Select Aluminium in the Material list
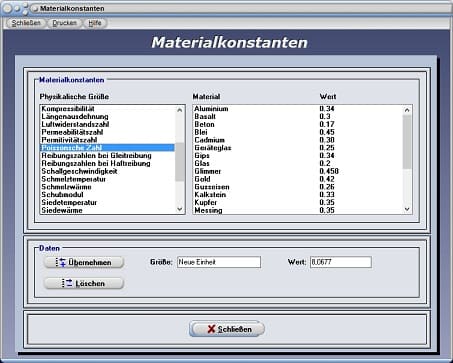 211,109
